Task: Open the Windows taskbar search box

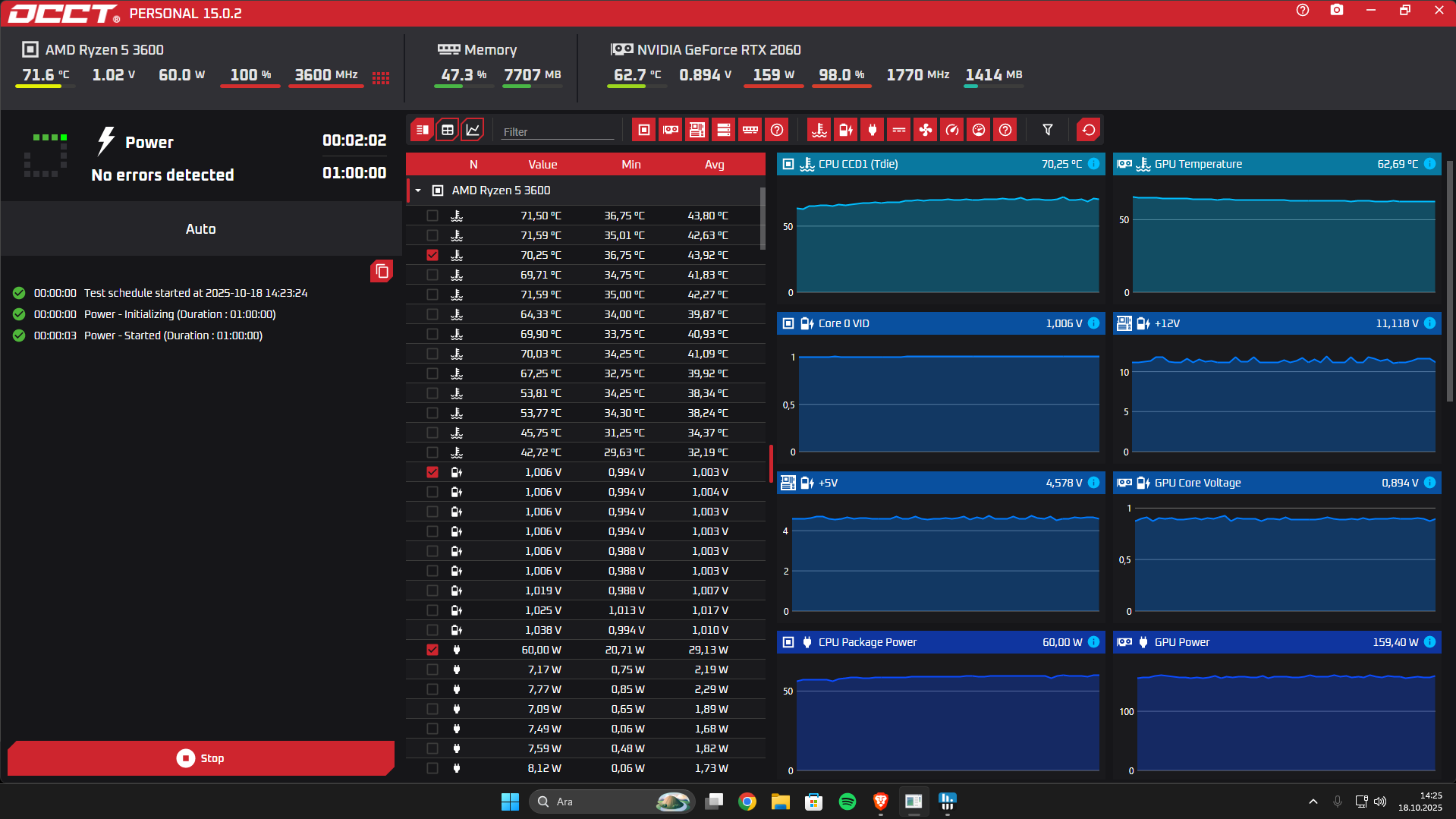Action: (x=612, y=802)
